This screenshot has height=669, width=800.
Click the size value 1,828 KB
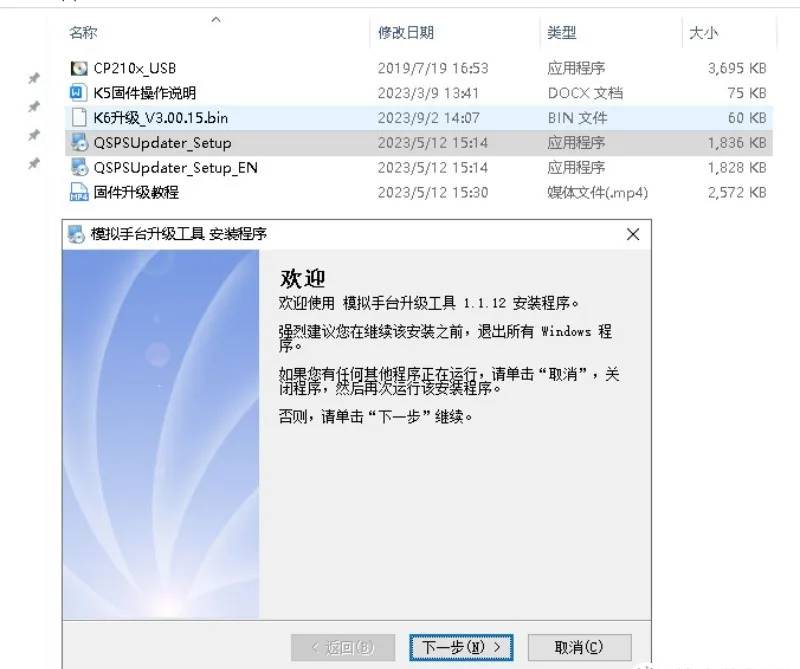(x=737, y=168)
